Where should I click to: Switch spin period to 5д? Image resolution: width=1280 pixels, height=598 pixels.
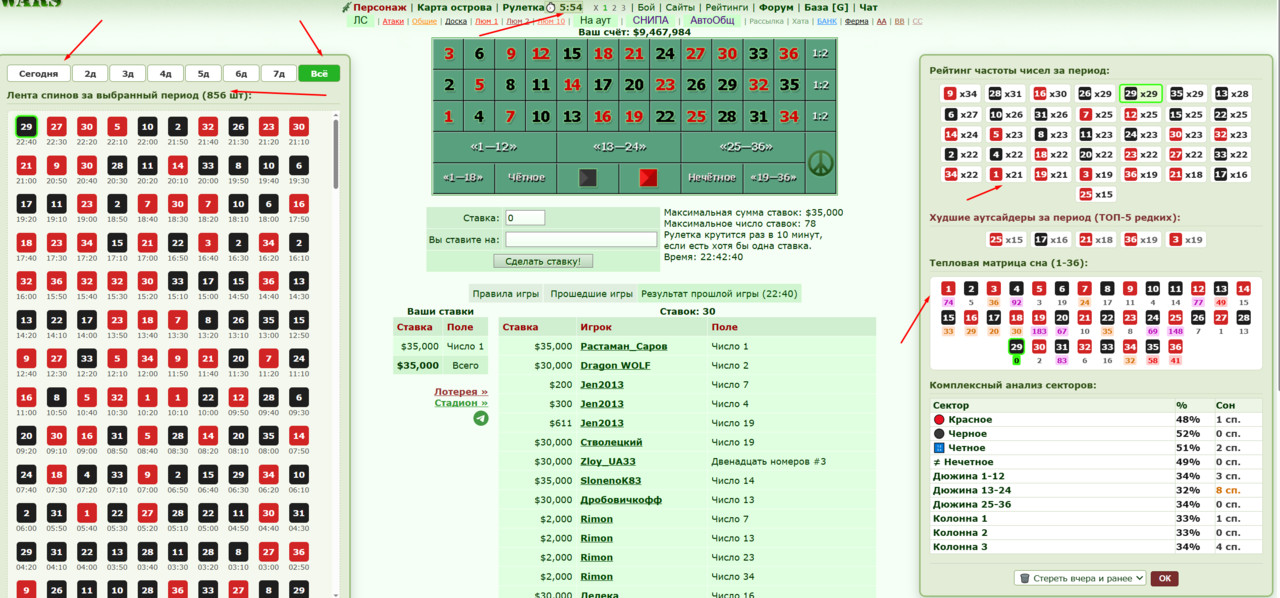coord(203,73)
